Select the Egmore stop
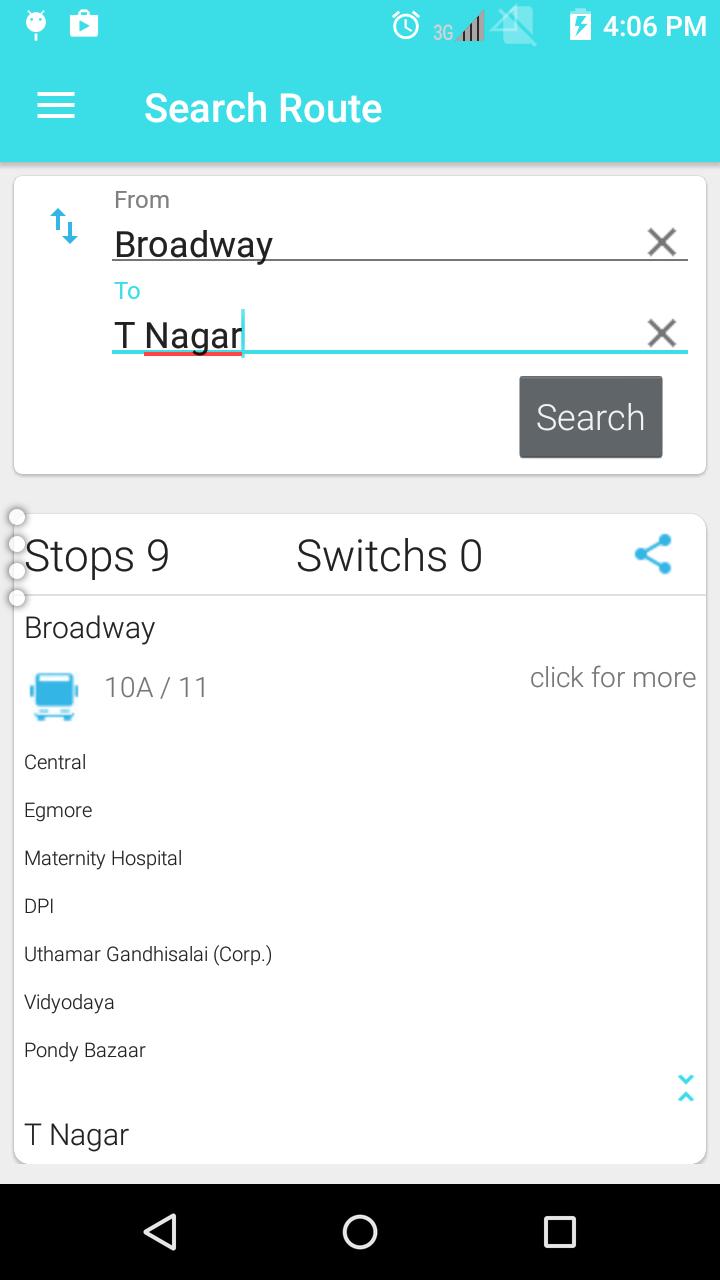 tap(58, 810)
